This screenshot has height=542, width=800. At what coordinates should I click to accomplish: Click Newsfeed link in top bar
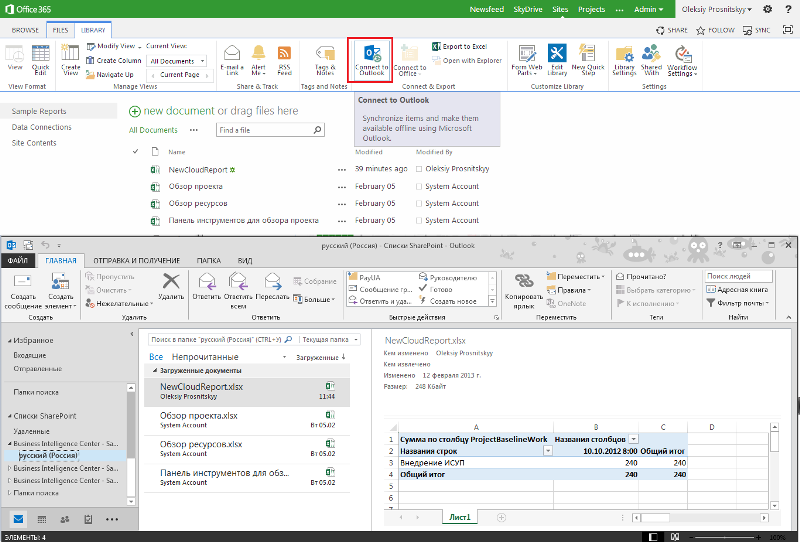tap(487, 9)
